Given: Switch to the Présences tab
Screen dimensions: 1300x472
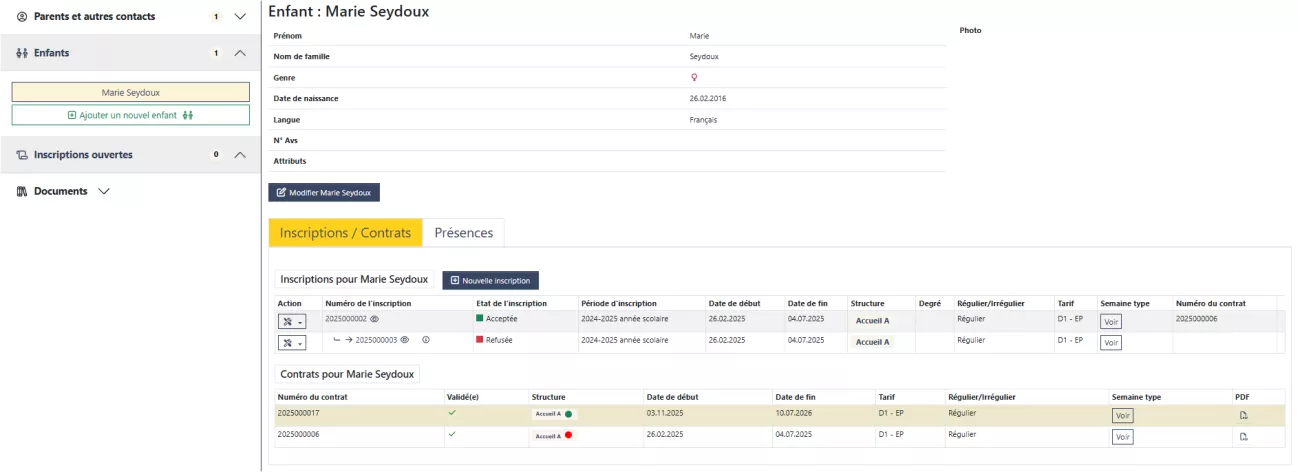Looking at the screenshot, I should [x=463, y=232].
